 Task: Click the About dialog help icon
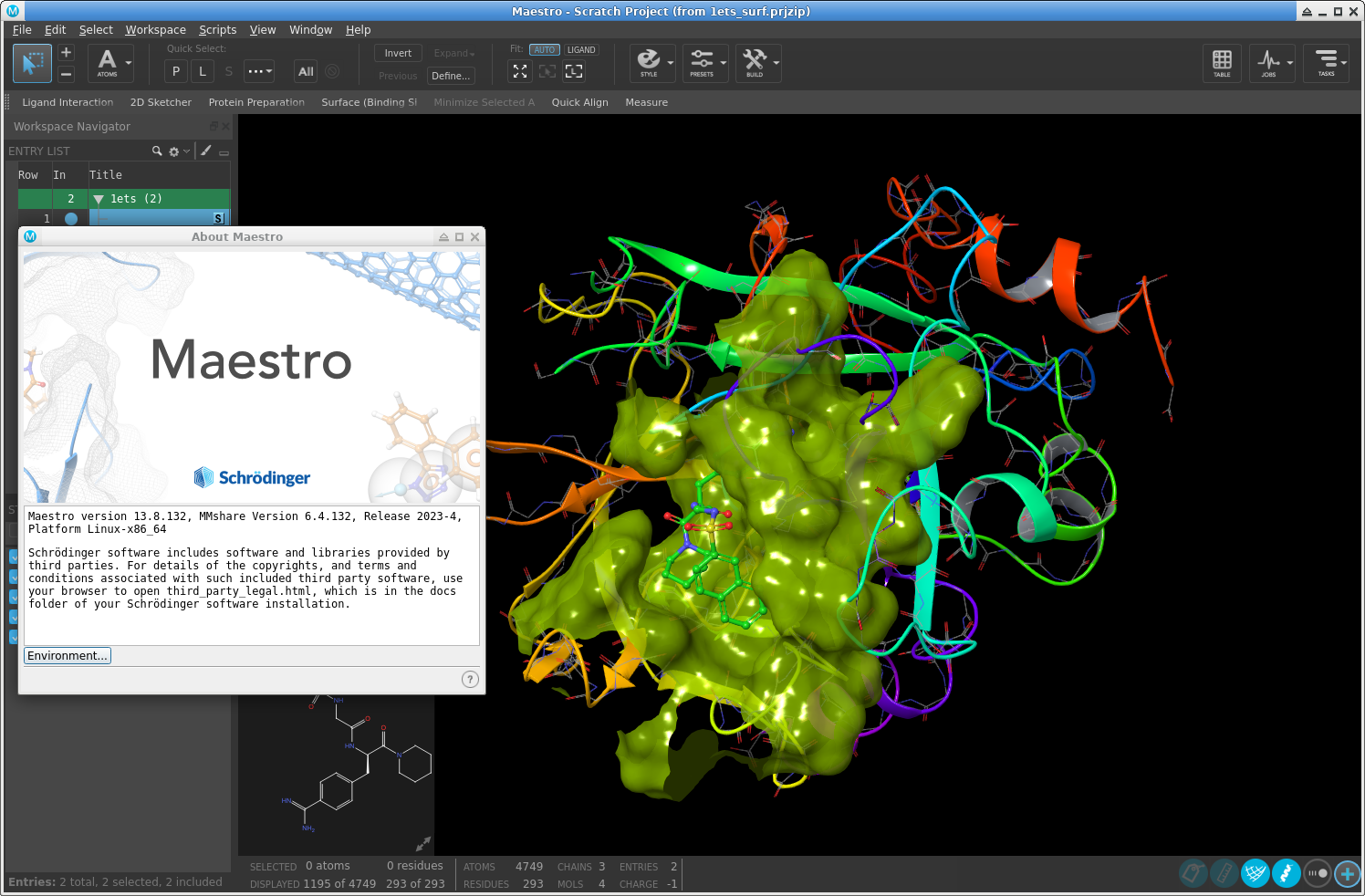[x=470, y=679]
